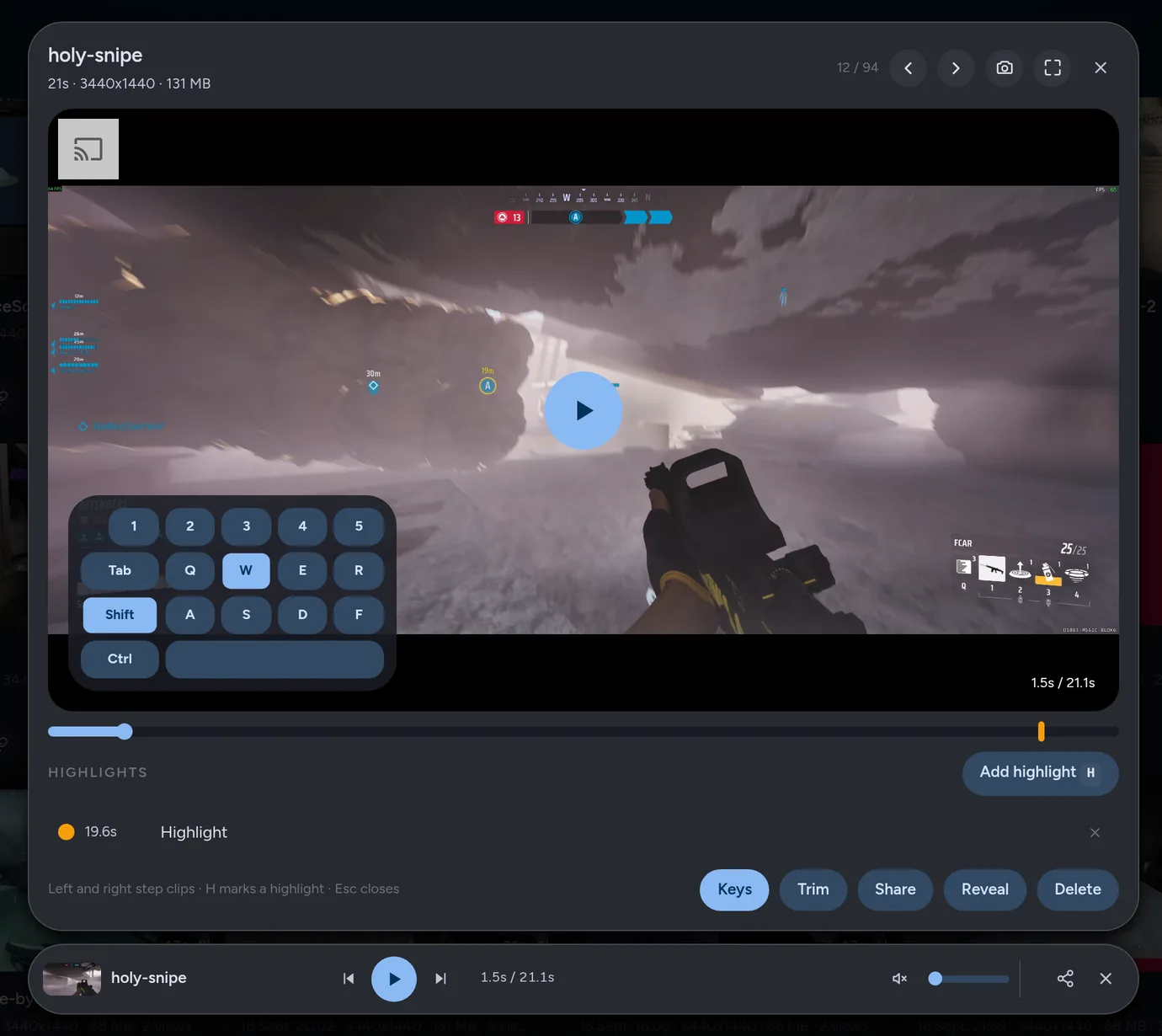
Task: Click the W key on the key overlay
Action: pyautogui.click(x=246, y=570)
